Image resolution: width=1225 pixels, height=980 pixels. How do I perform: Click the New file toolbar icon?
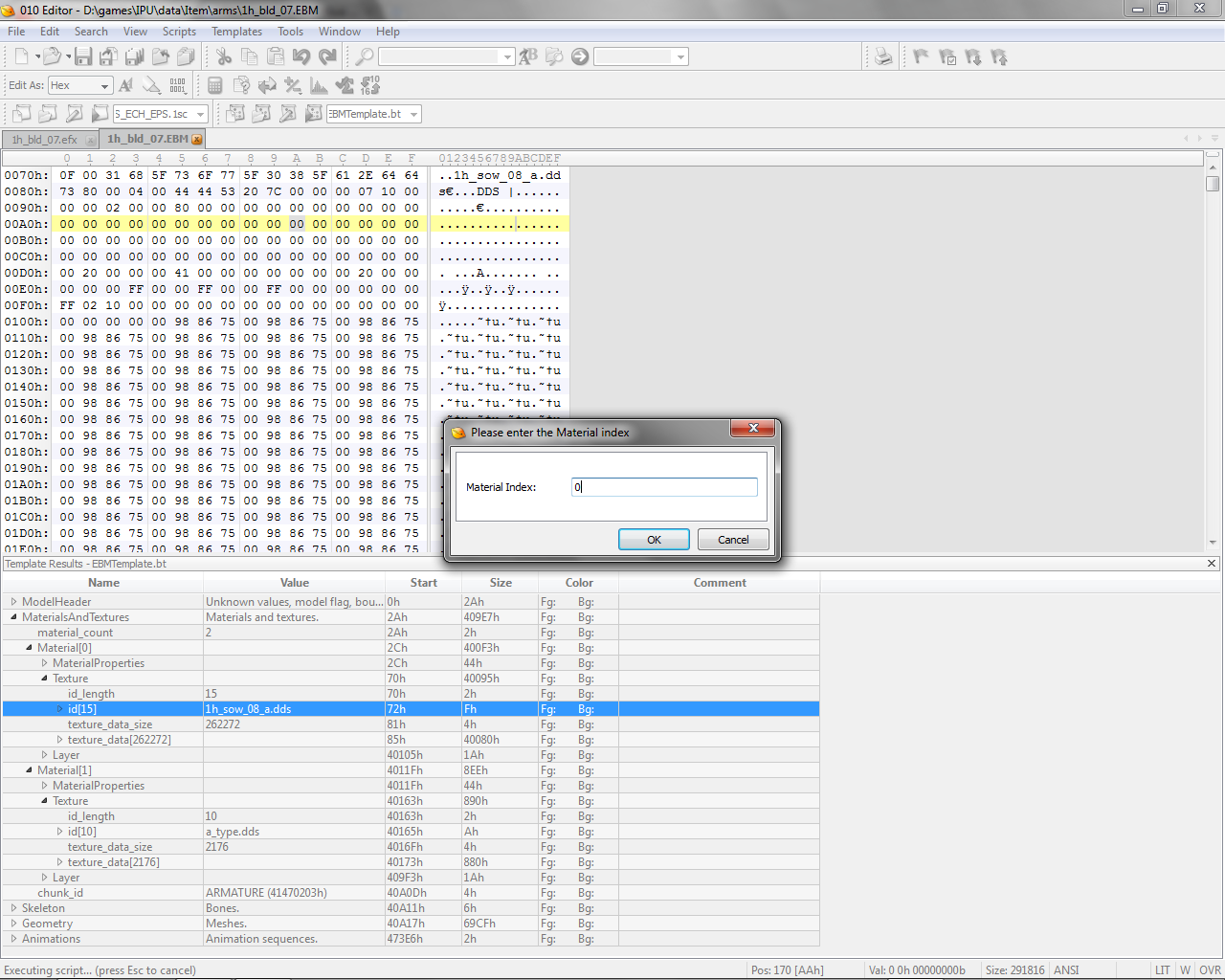pos(21,56)
